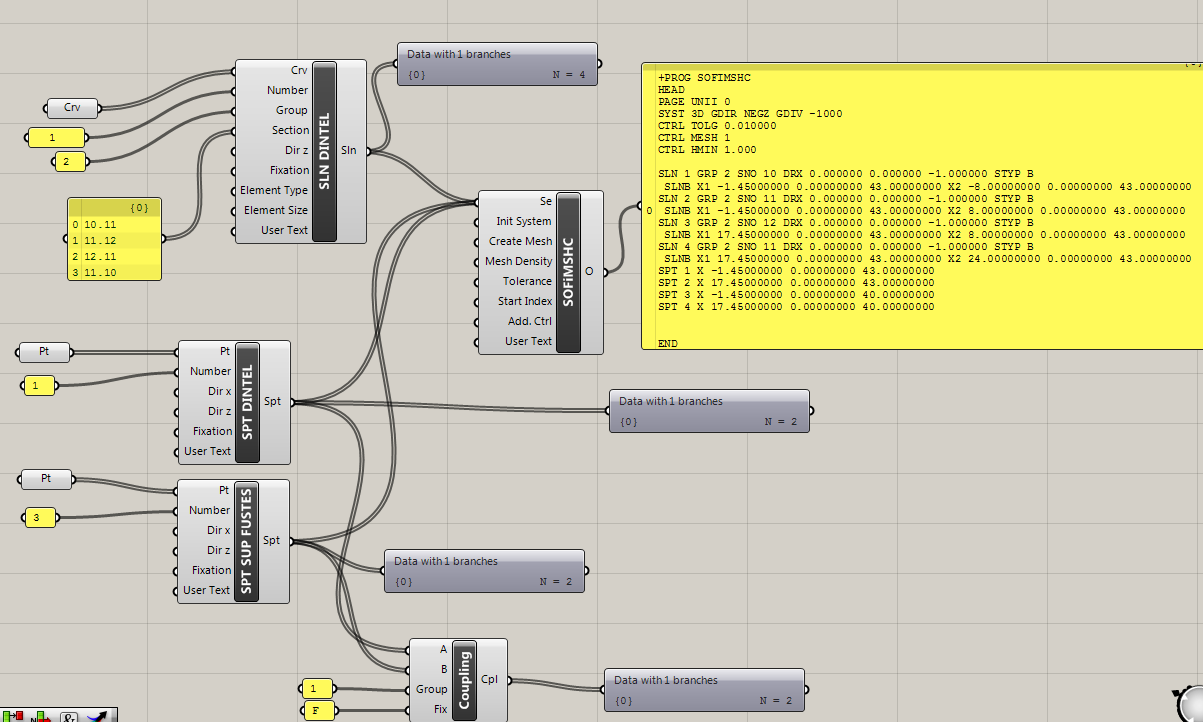Click the data flow icon in bottom-left toolbar

[14, 716]
